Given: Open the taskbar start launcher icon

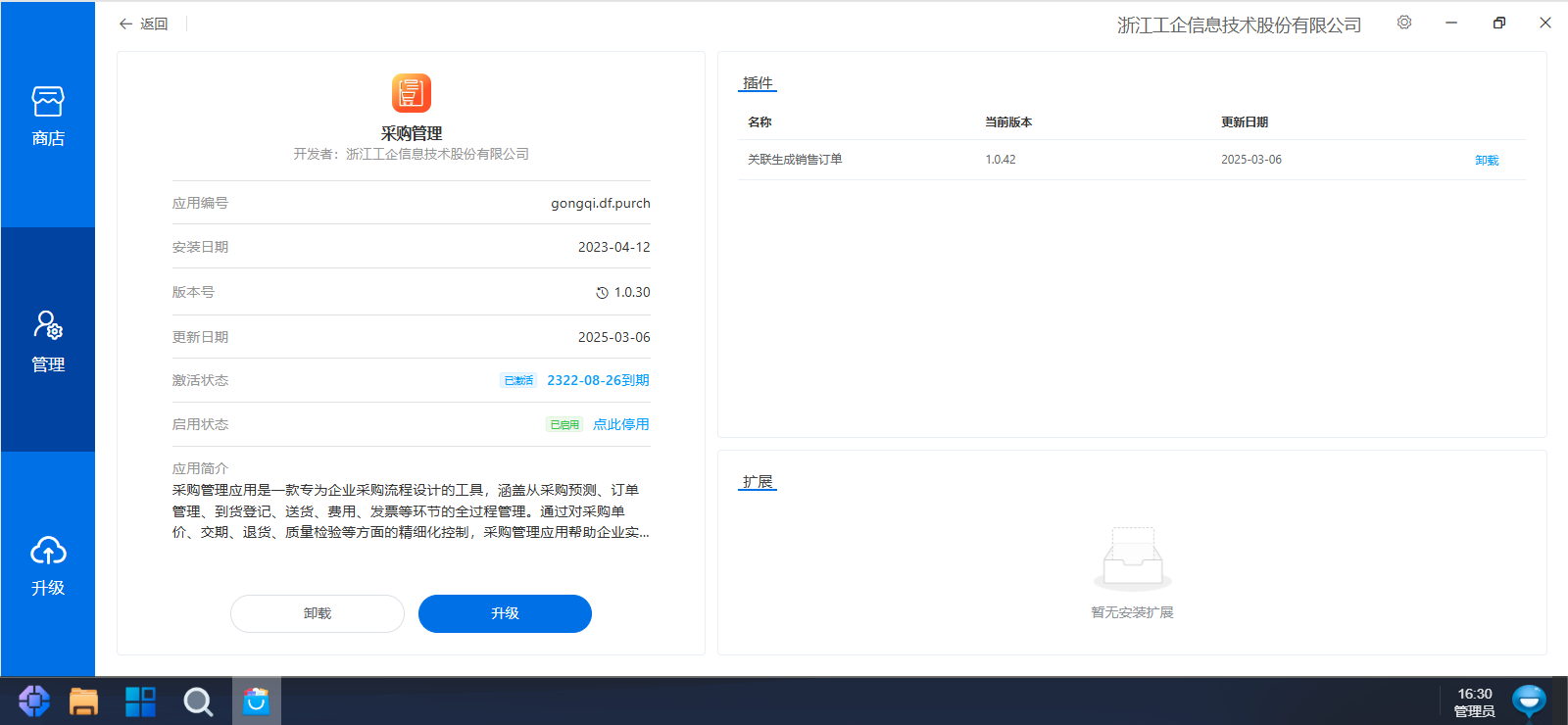Looking at the screenshot, I should coord(34,701).
